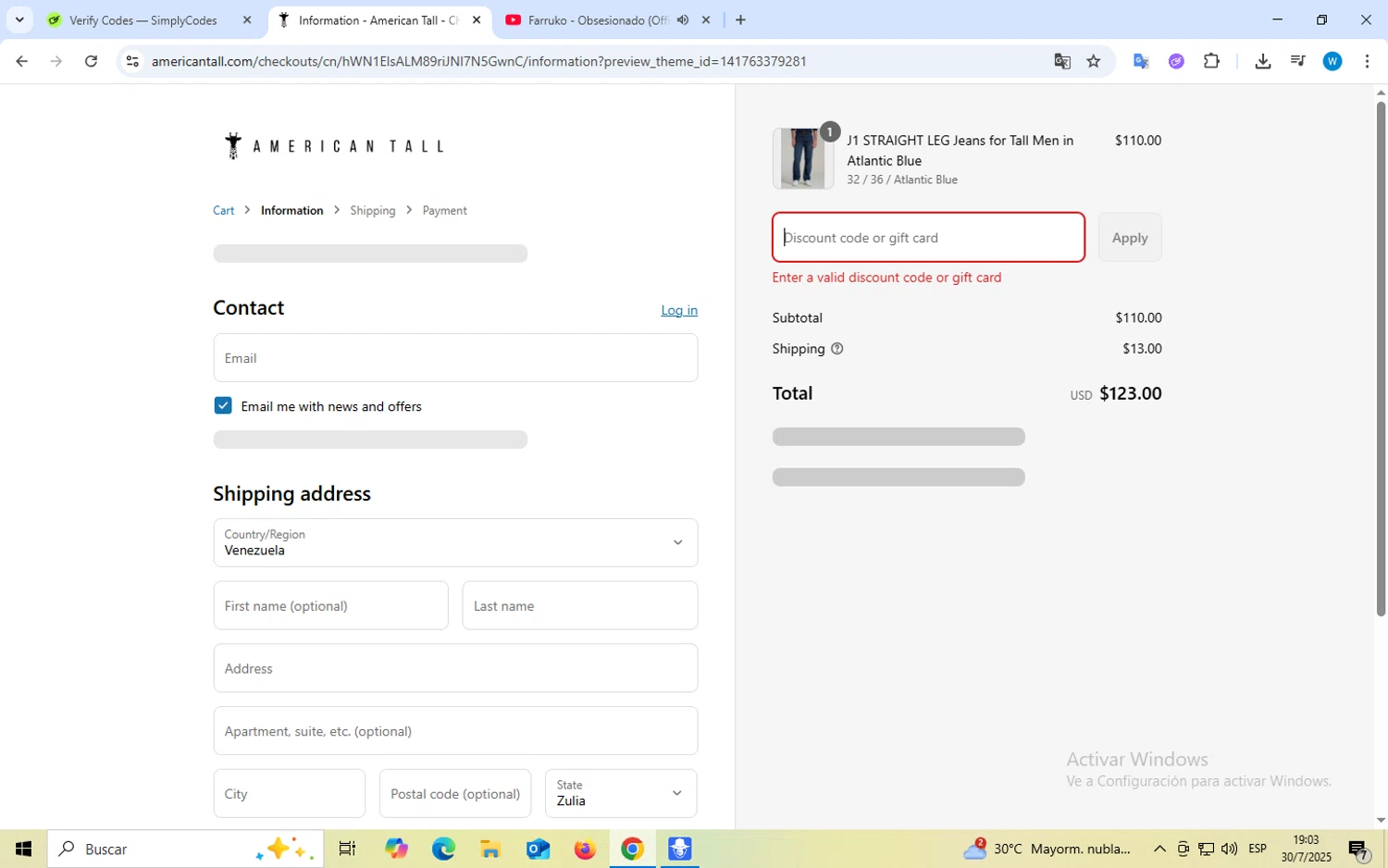Screen dimensions: 1388x868
Task: Open the clock and date showing 19:03
Action: [x=1306, y=849]
